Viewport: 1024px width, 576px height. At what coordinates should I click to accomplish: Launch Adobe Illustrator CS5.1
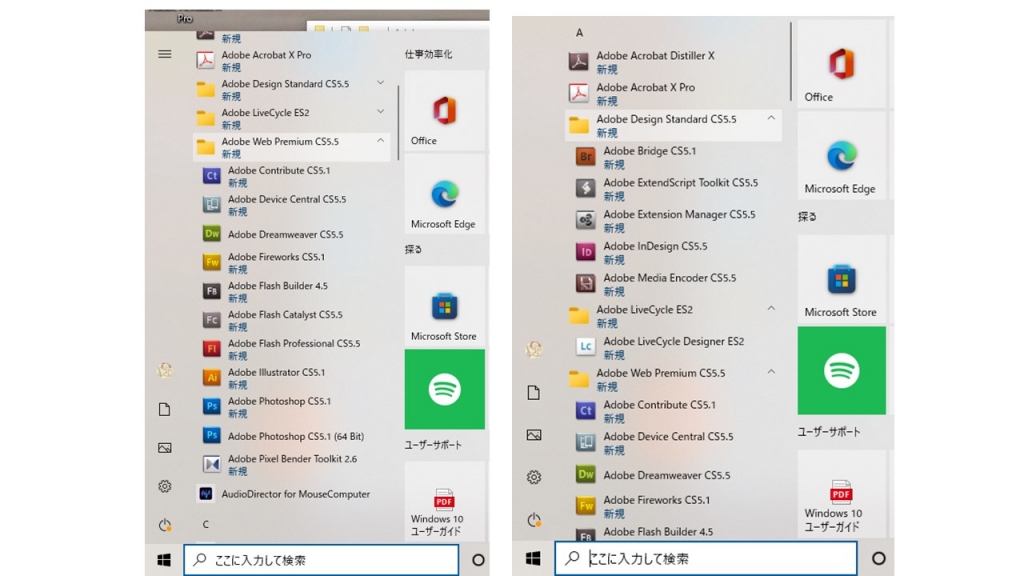click(292, 377)
